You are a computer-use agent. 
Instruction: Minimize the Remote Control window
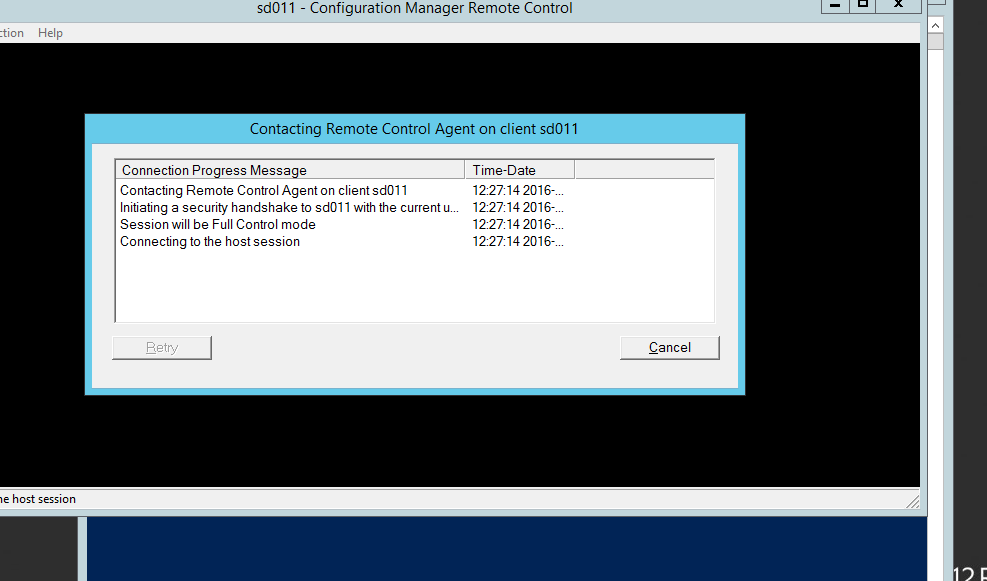pyautogui.click(x=834, y=6)
